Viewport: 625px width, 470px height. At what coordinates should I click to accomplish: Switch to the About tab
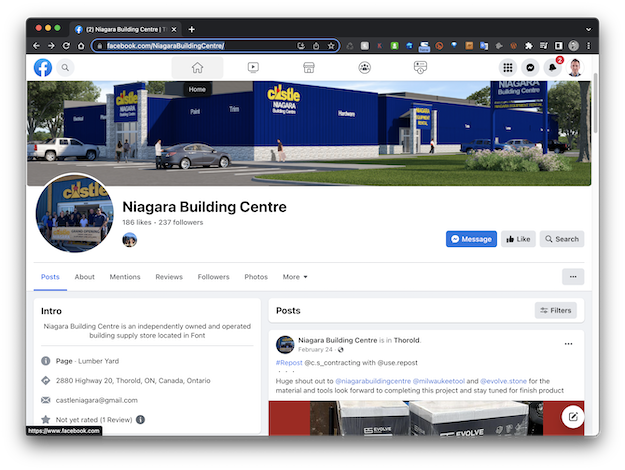point(85,277)
